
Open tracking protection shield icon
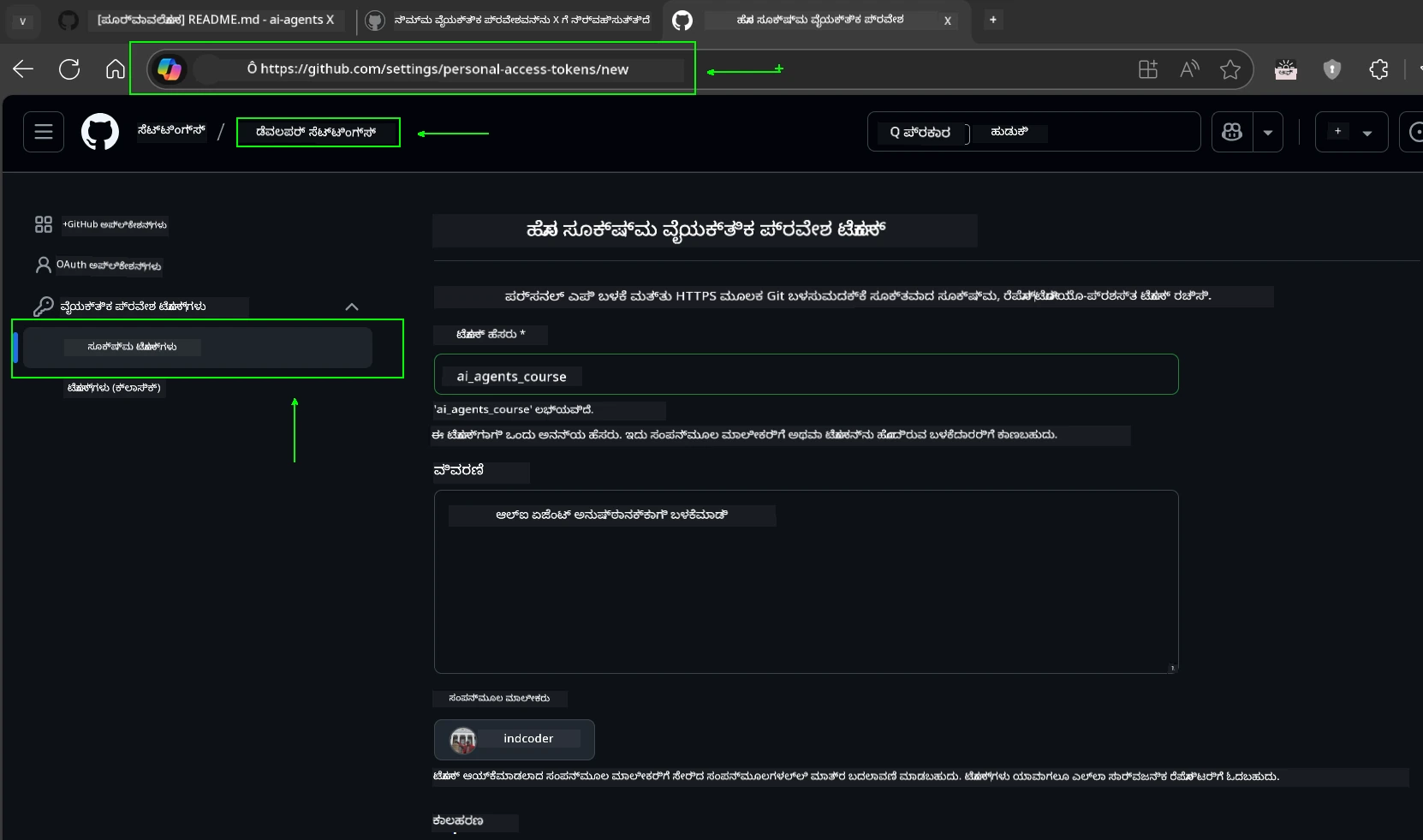click(1332, 69)
